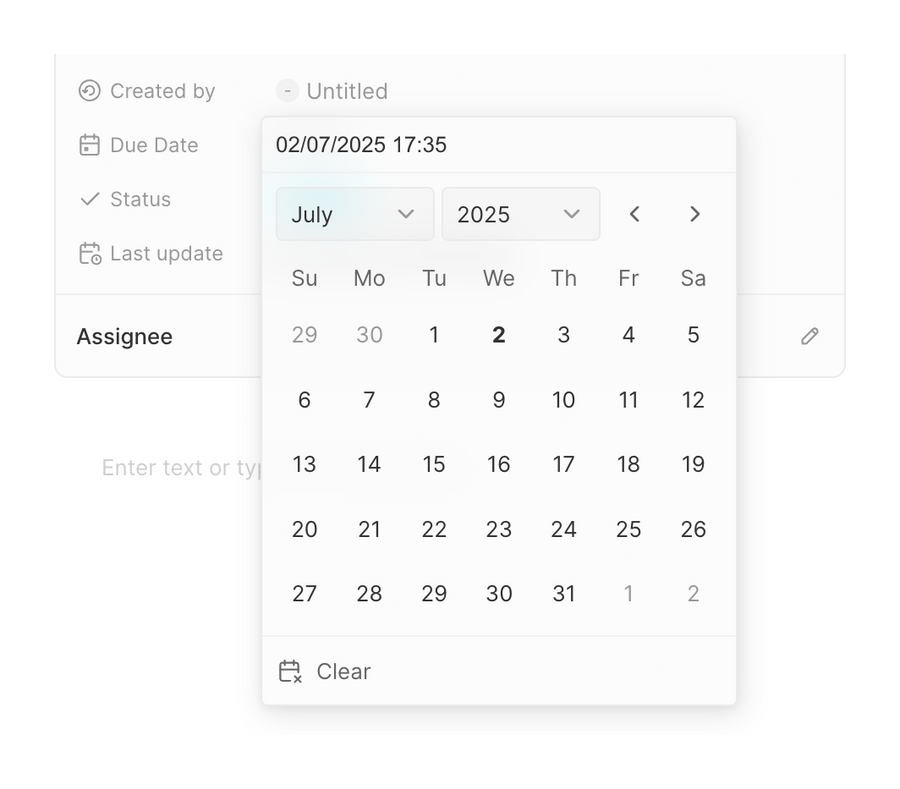Select July 23 in the calendar
This screenshot has width=900, height=789.
[499, 528]
